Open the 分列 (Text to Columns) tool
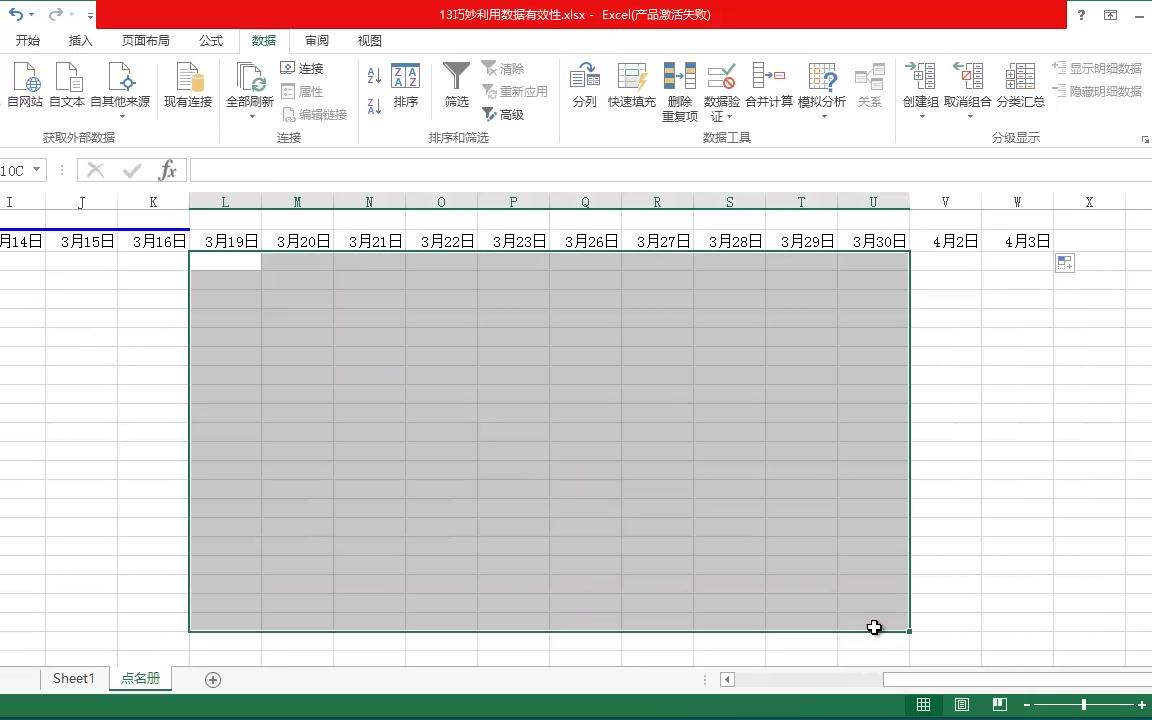Image resolution: width=1152 pixels, height=720 pixels. click(x=584, y=87)
